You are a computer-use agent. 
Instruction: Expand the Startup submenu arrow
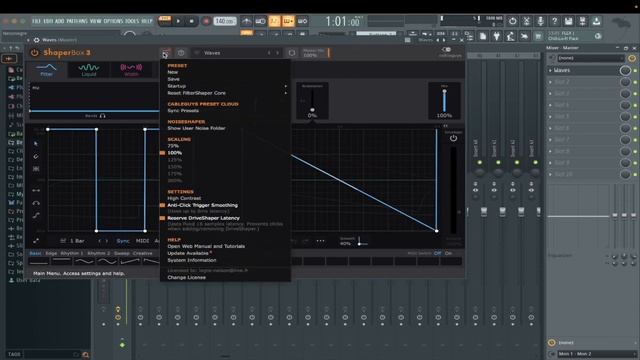click(285, 86)
